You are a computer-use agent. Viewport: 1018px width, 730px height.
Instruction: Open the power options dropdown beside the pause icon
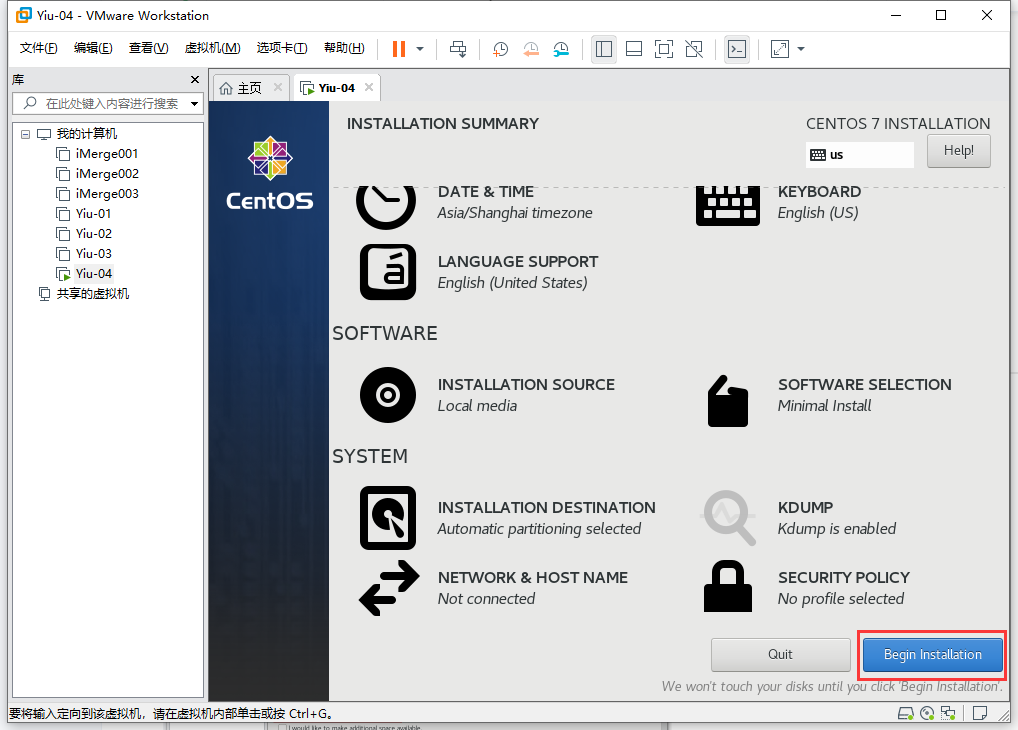pyautogui.click(x=420, y=49)
